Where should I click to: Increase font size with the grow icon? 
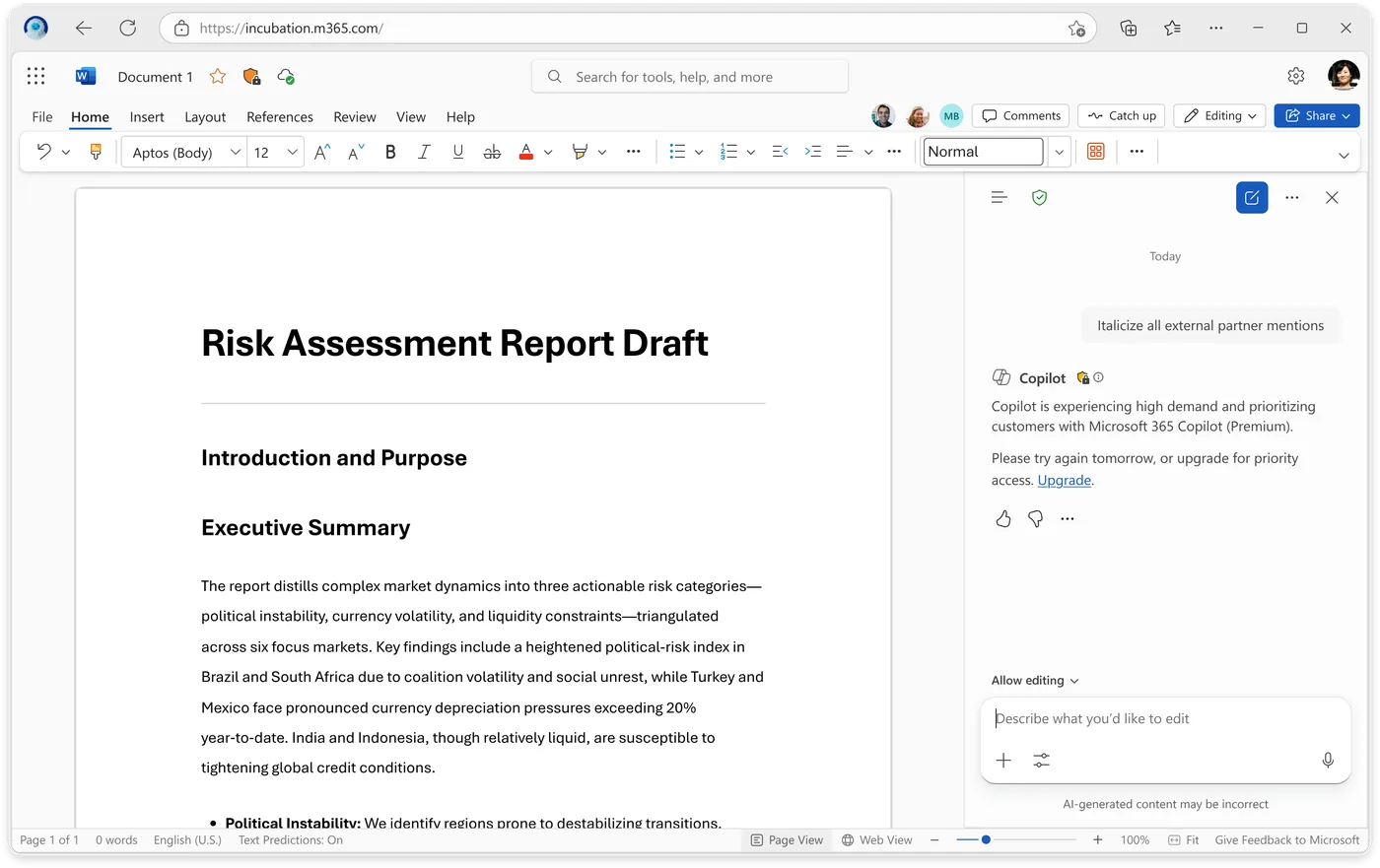(322, 152)
